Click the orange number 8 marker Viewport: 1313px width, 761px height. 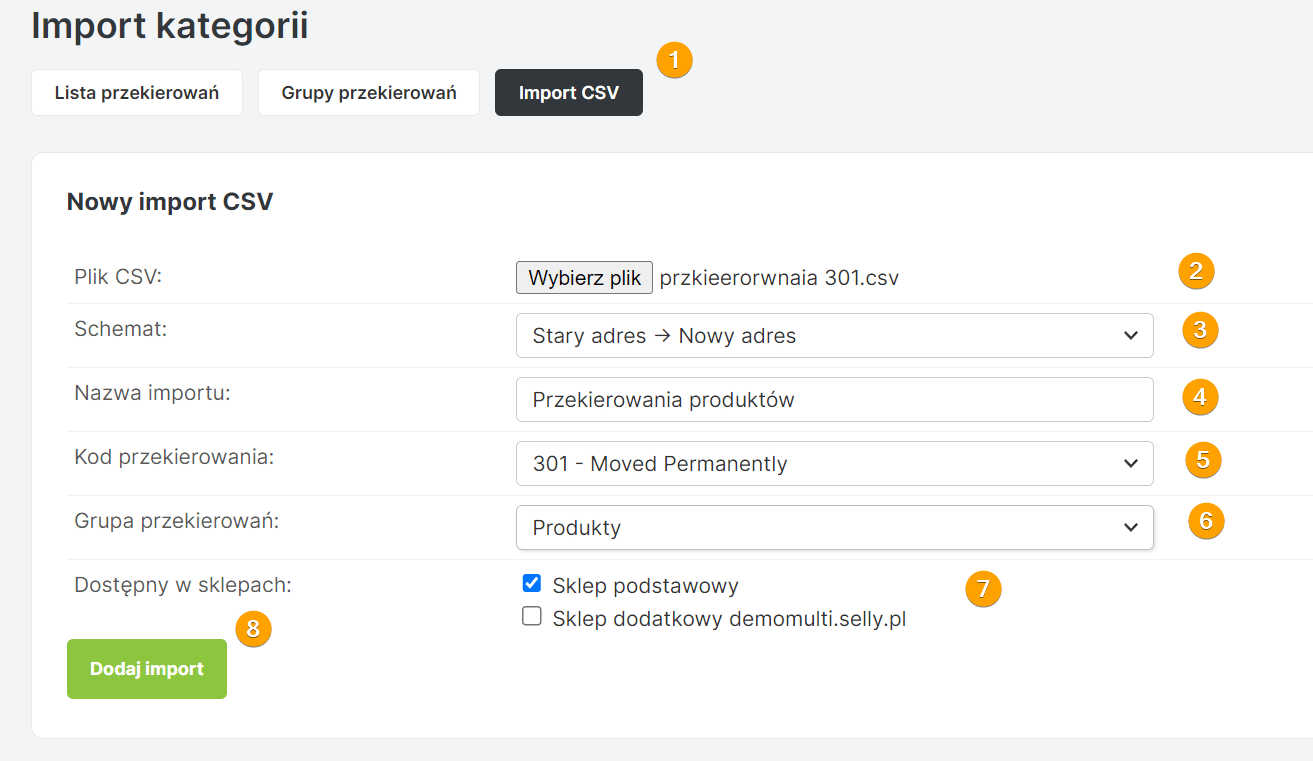[253, 628]
